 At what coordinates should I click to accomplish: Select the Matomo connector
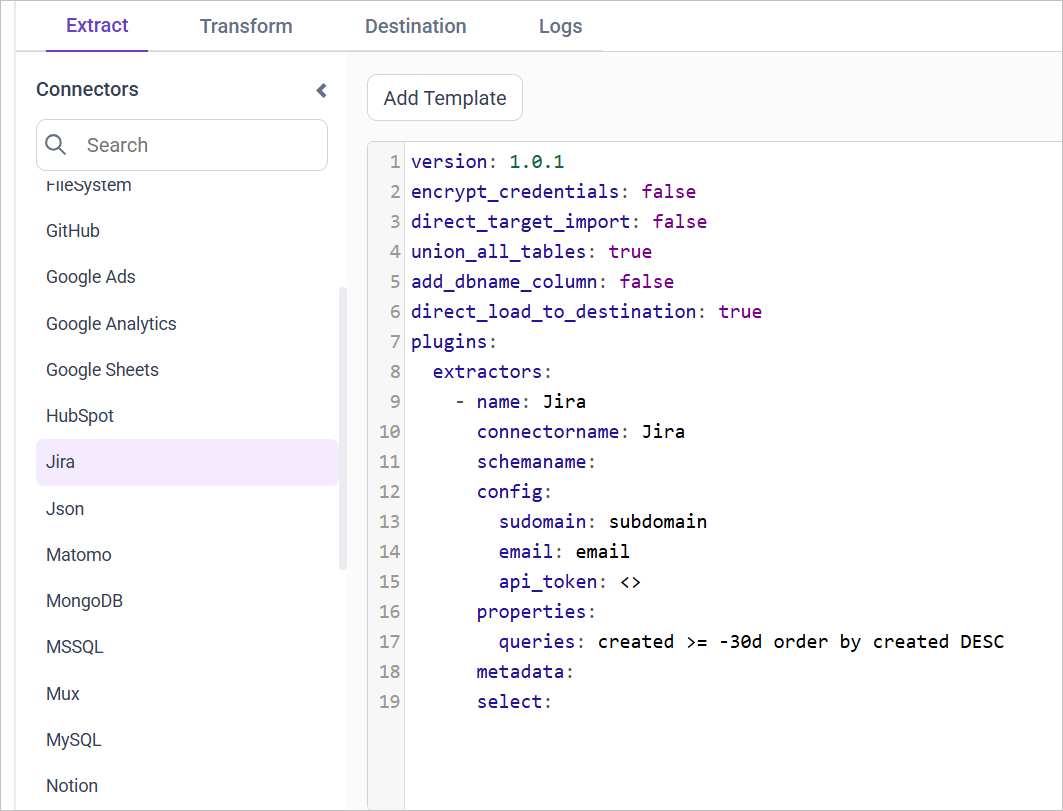pyautogui.click(x=78, y=554)
